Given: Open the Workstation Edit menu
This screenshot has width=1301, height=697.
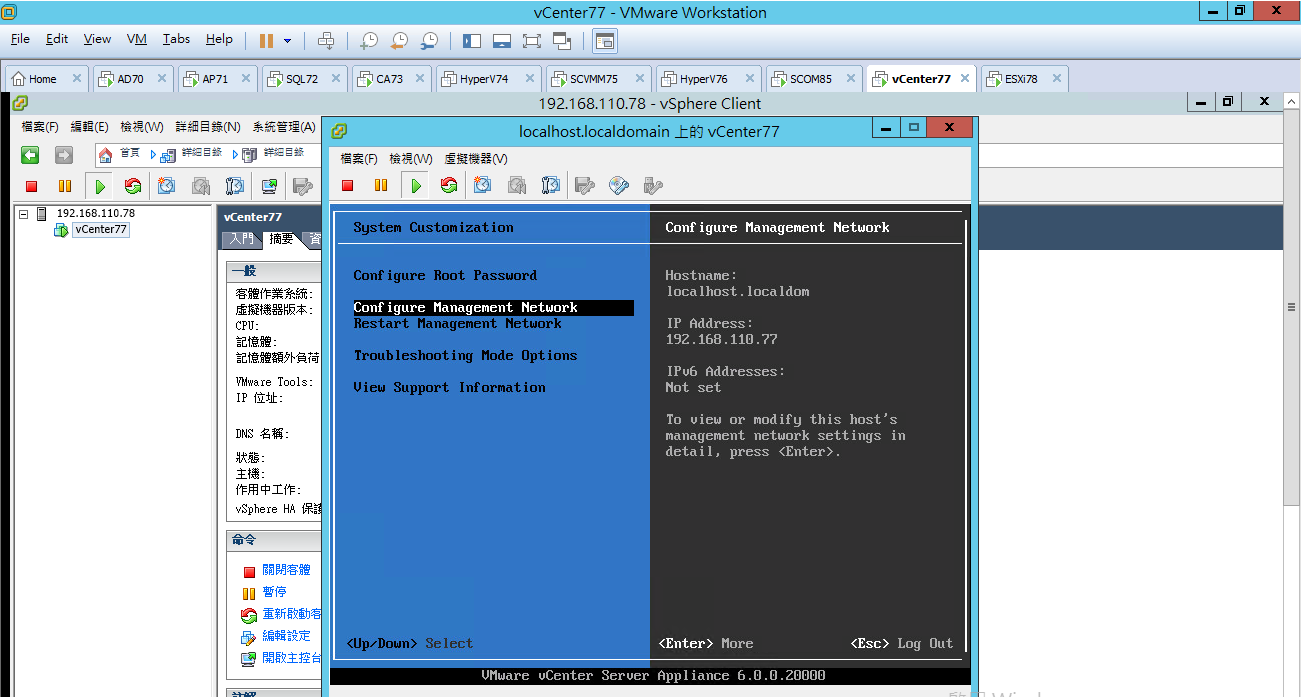Looking at the screenshot, I should point(57,39).
